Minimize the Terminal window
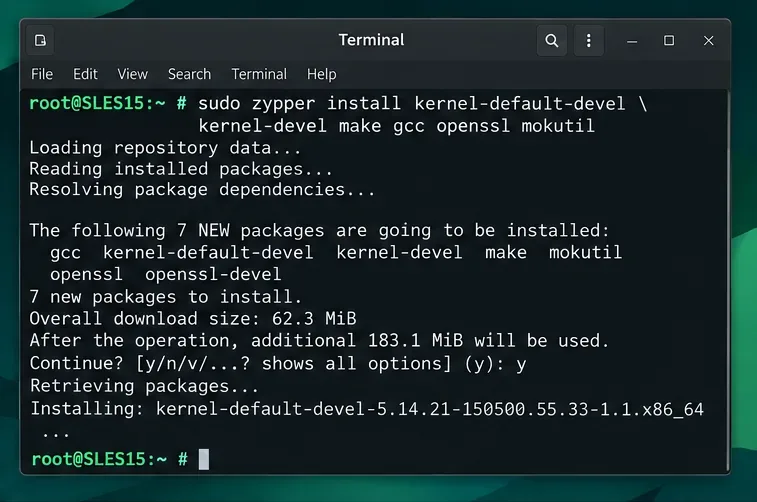The image size is (757, 502). click(632, 41)
